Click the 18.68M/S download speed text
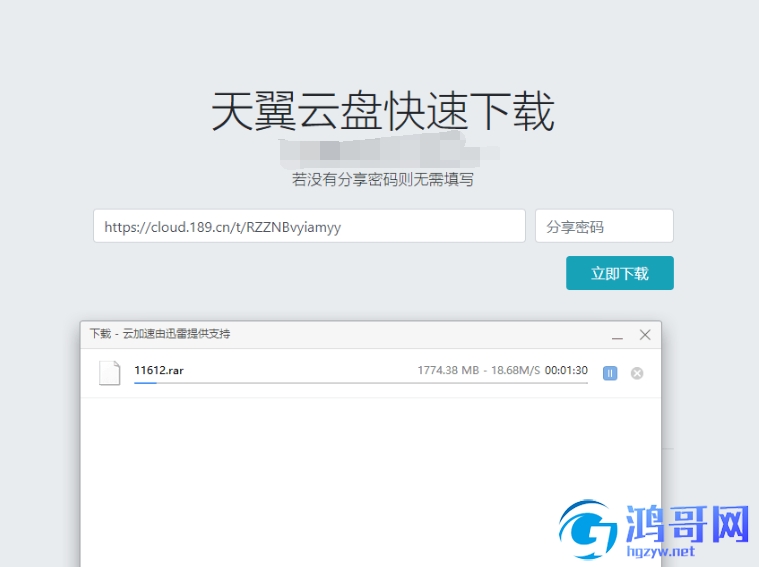Screen dimensions: 759x567 point(516,370)
